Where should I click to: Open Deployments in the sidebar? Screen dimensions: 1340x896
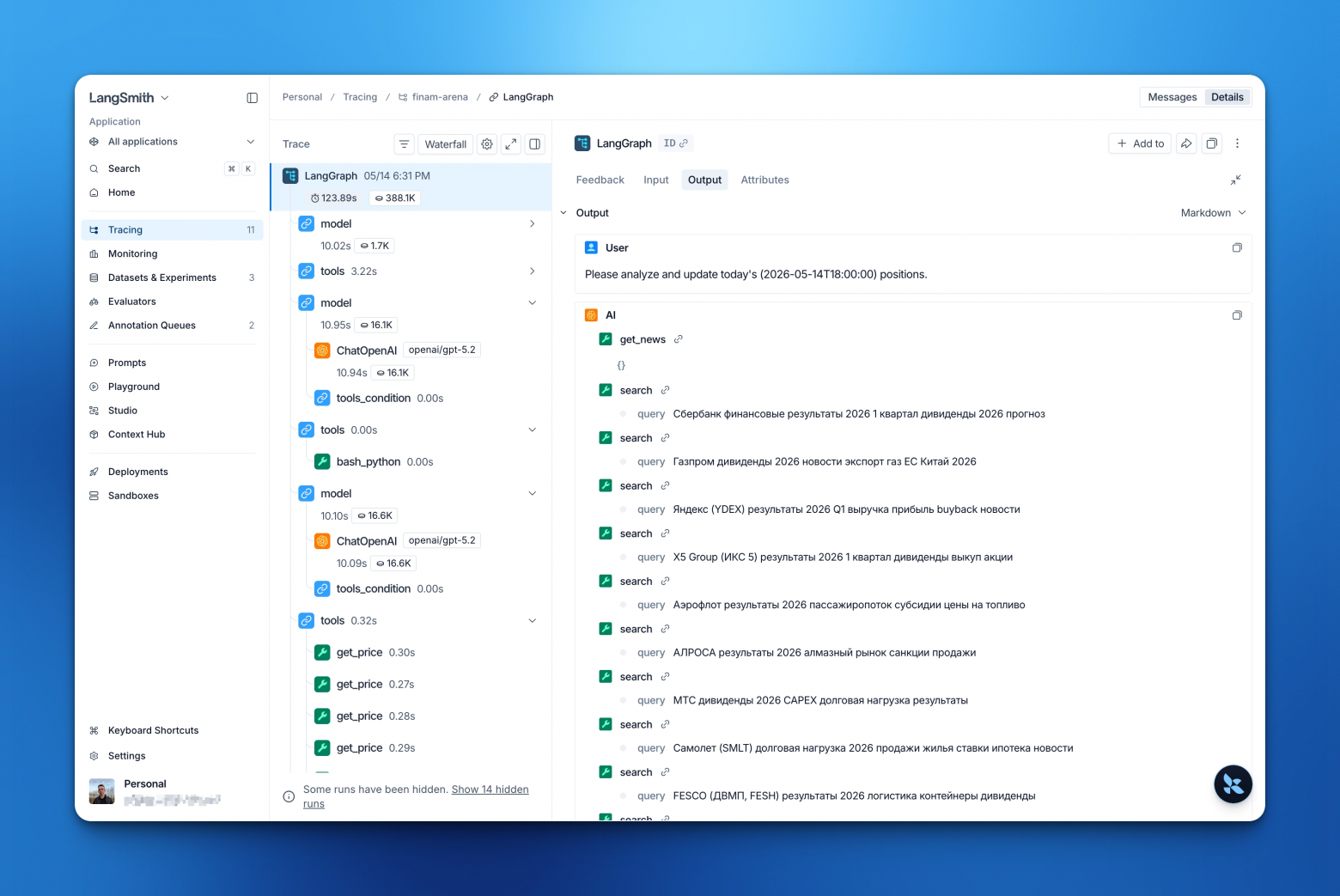[x=172, y=472]
